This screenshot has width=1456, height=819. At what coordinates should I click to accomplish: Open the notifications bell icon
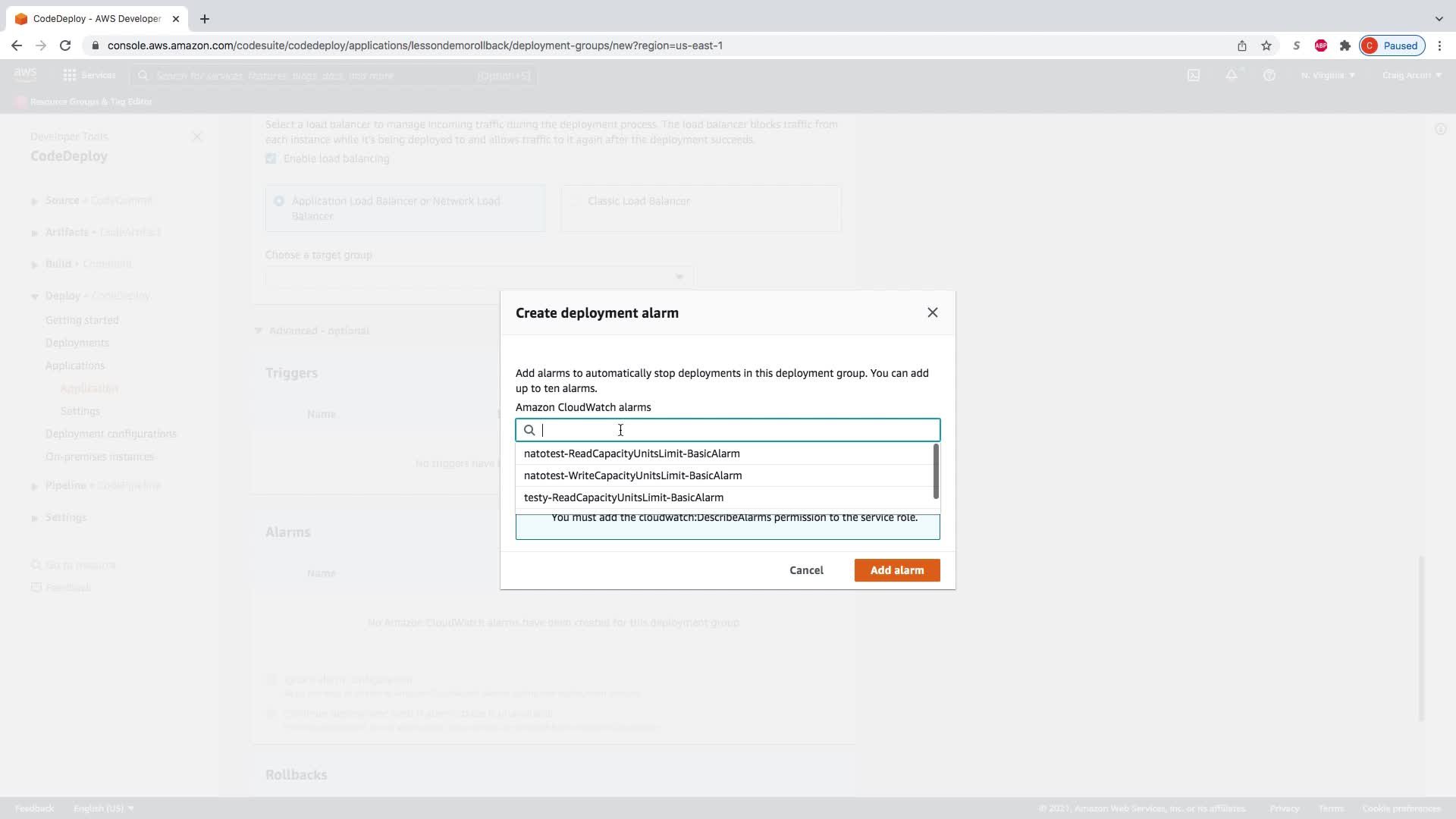pos(1232,75)
